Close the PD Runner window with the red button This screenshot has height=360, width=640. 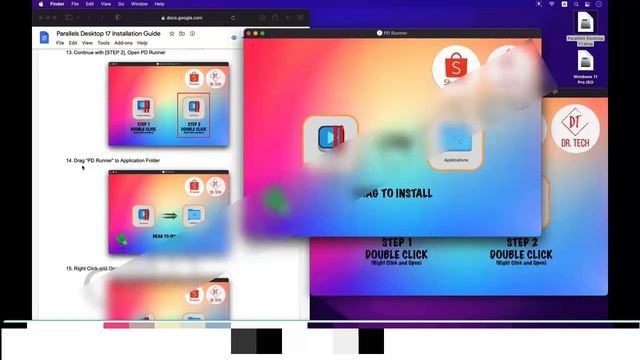click(249, 33)
